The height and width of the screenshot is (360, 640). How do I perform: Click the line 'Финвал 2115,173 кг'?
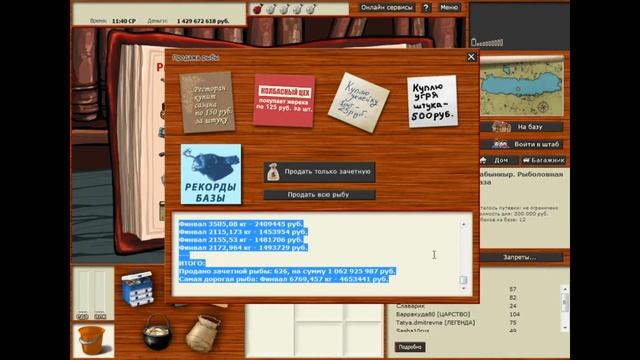click(x=243, y=232)
